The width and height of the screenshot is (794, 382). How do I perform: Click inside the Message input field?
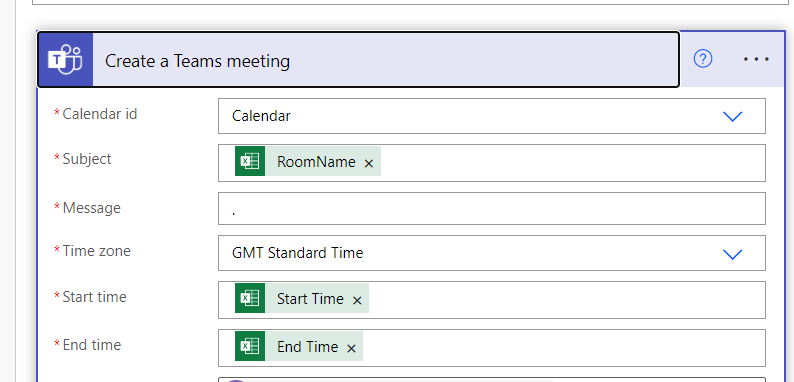point(492,208)
